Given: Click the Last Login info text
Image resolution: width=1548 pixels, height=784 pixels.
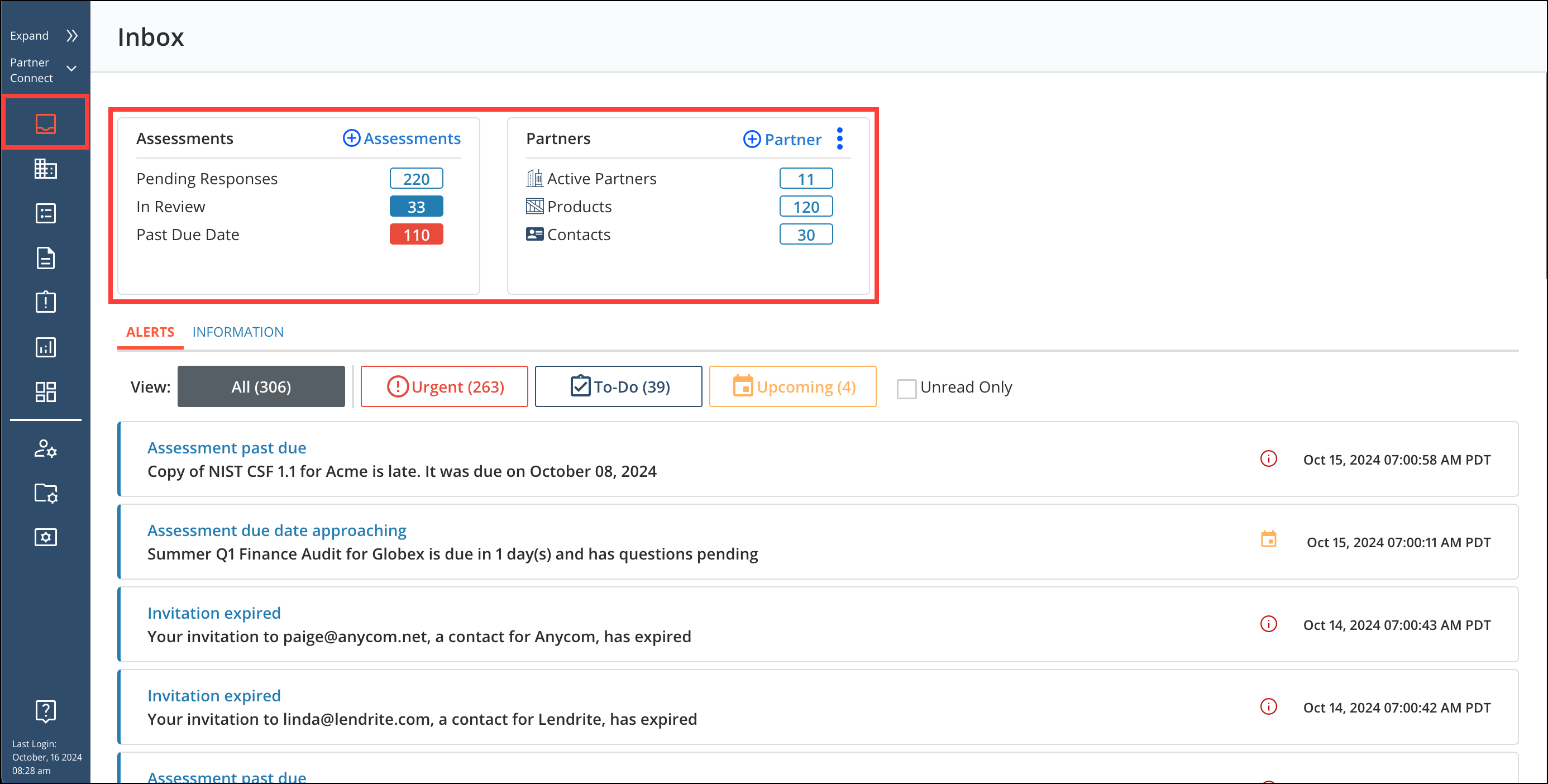Looking at the screenshot, I should click(x=46, y=757).
